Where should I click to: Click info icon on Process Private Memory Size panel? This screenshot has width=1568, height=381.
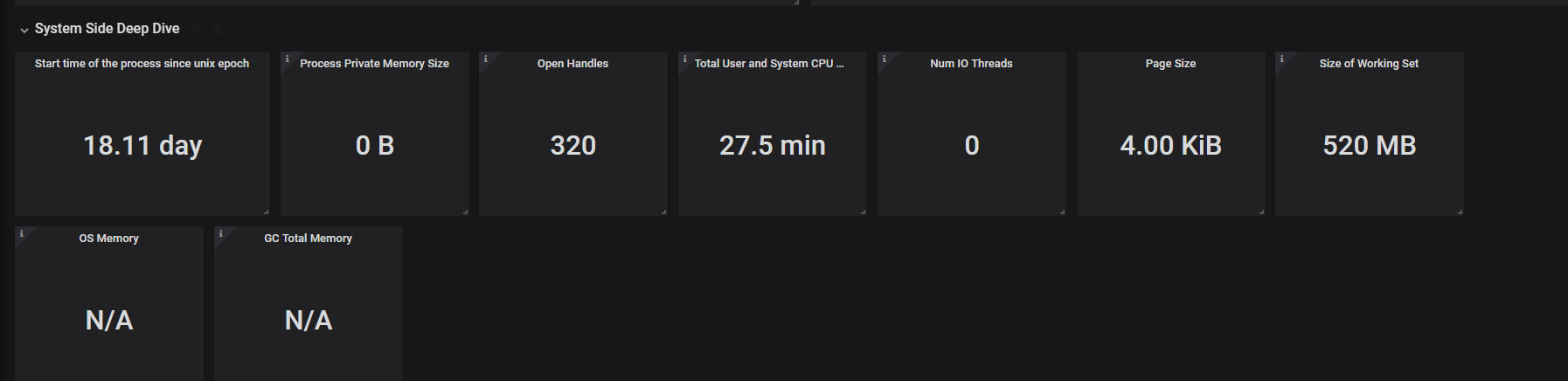pos(287,59)
